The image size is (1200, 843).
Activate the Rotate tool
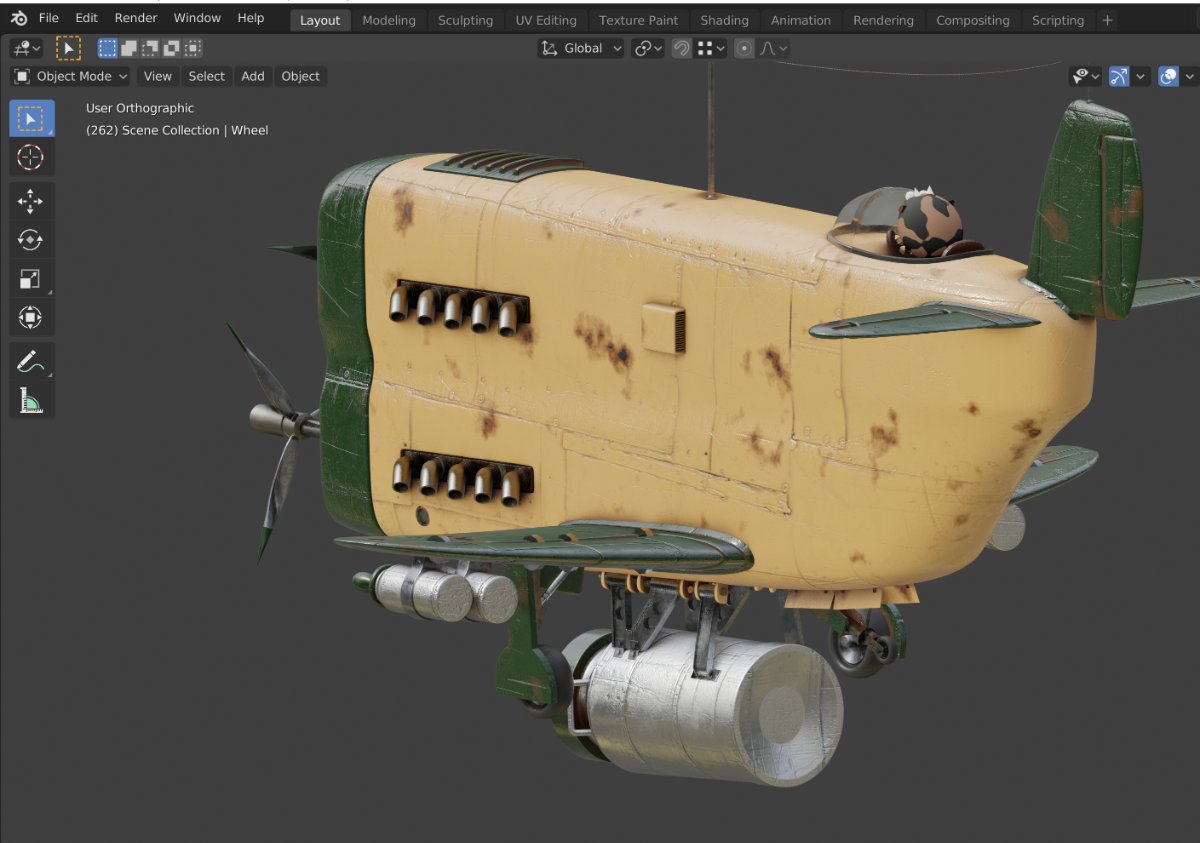point(30,240)
